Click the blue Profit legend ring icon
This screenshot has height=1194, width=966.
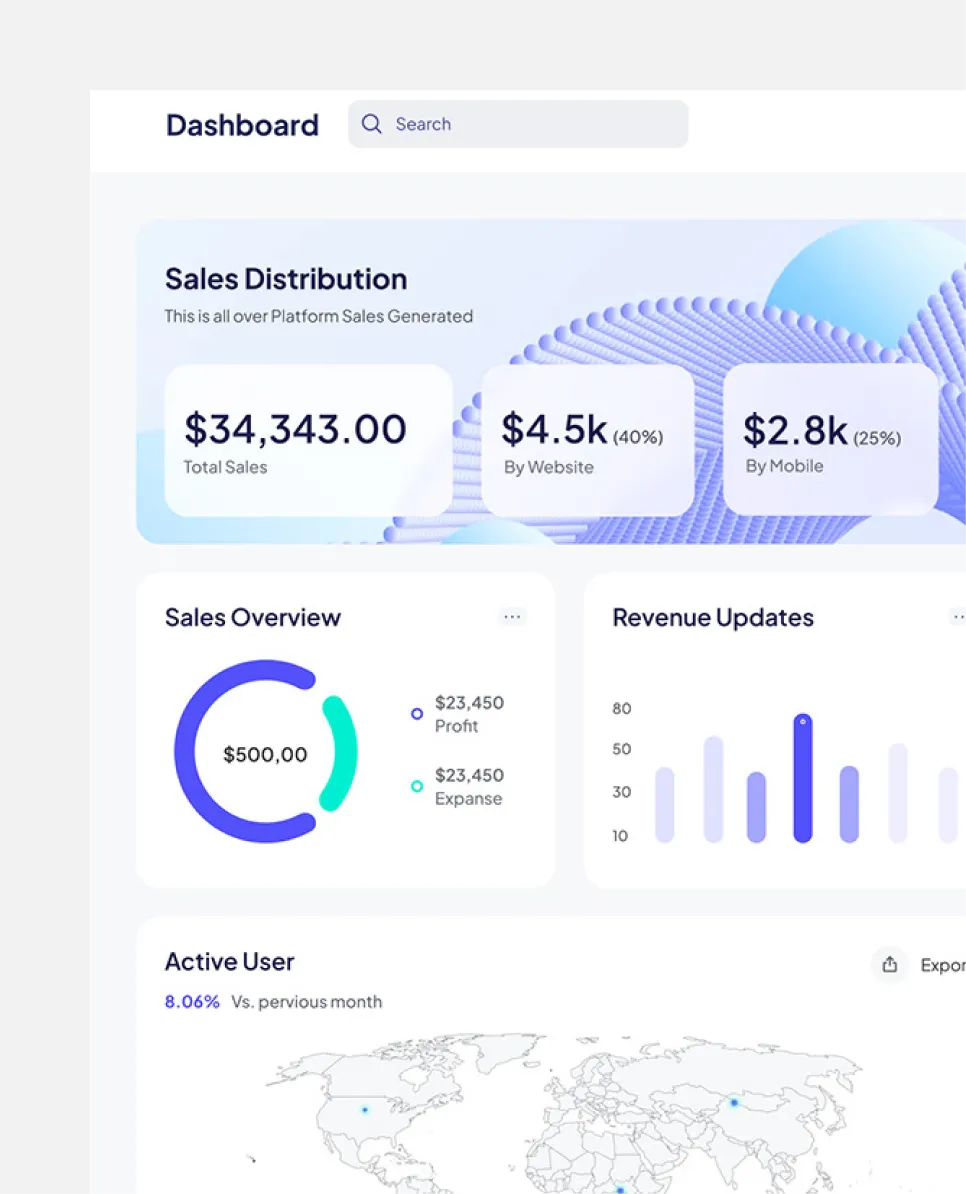pos(417,714)
